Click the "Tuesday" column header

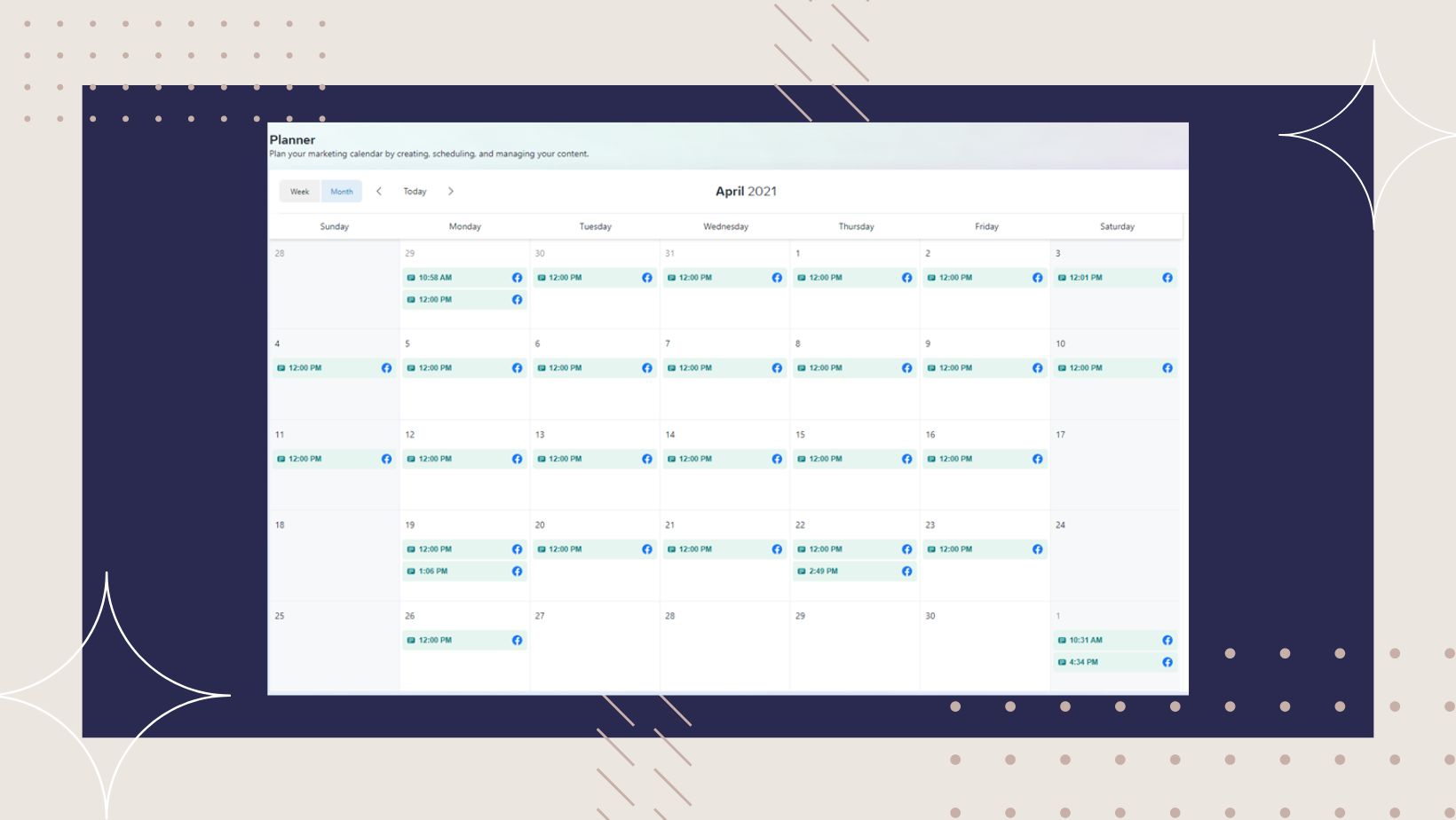point(596,226)
